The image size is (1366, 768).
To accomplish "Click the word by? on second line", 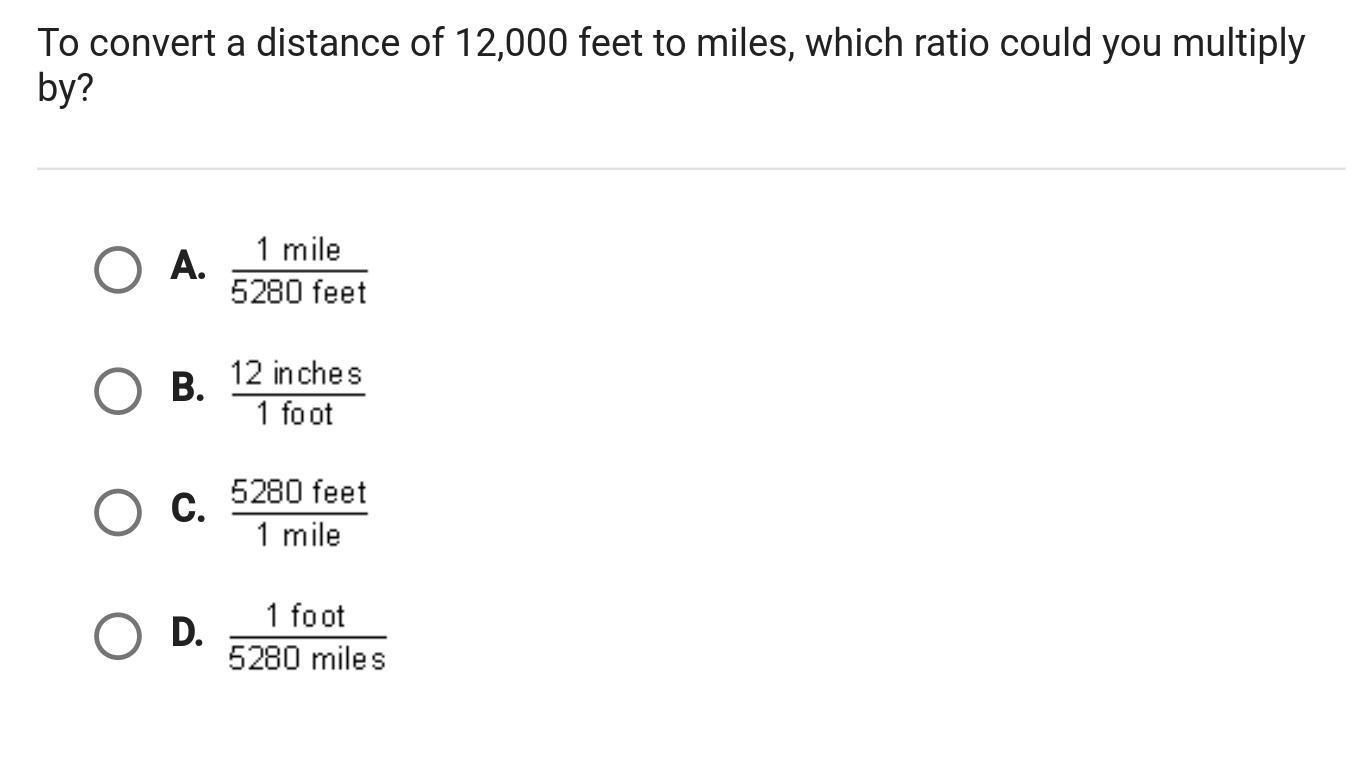I will pos(65,89).
